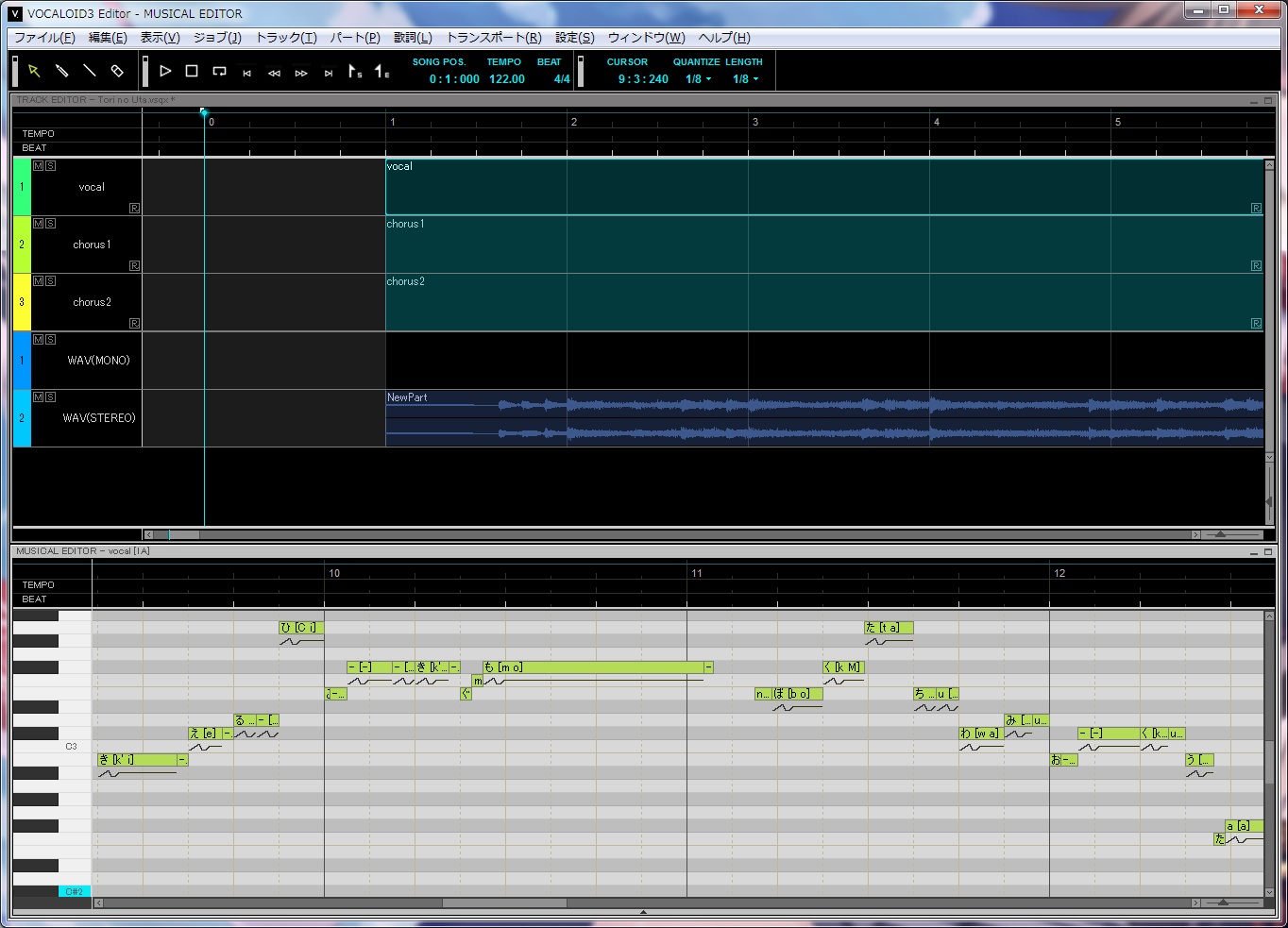1288x928 pixels.
Task: Mute the vocal track
Action: coord(38,165)
